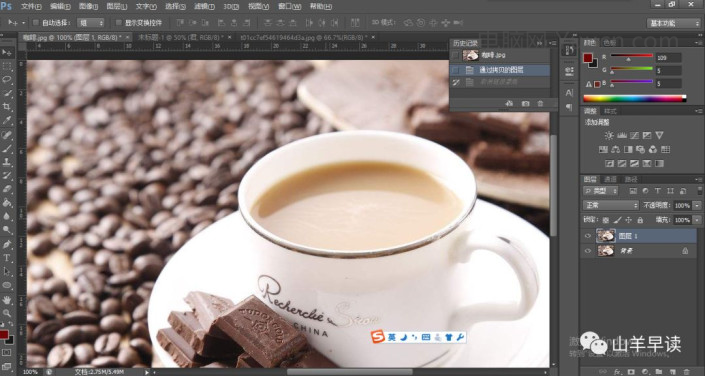Filter layers by type layers (T icon)
The image size is (705, 376).
point(658,191)
